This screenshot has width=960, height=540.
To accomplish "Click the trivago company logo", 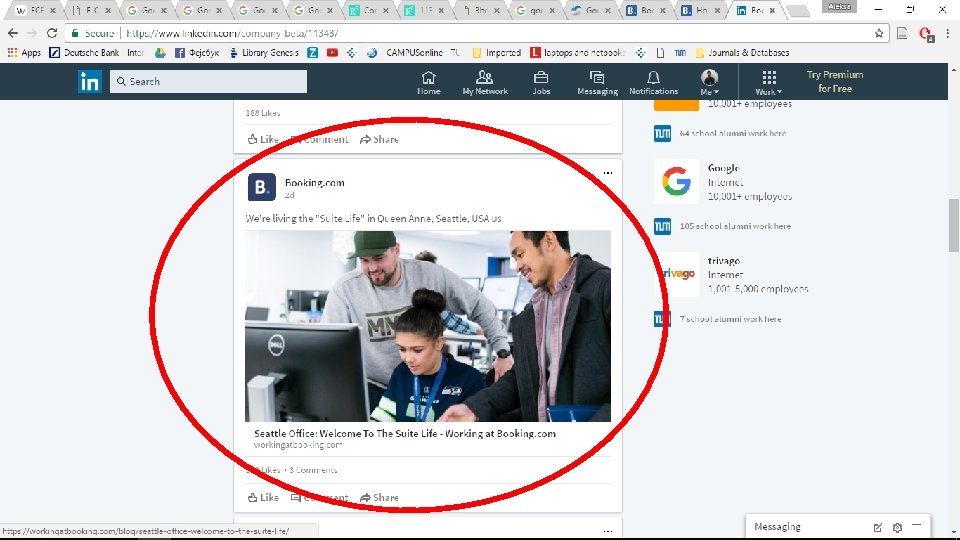I will [x=676, y=274].
